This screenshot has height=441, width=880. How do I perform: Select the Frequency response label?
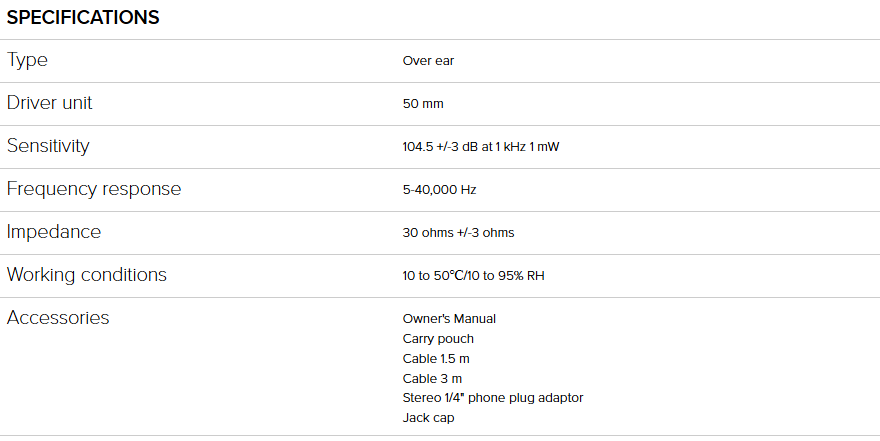tap(94, 189)
